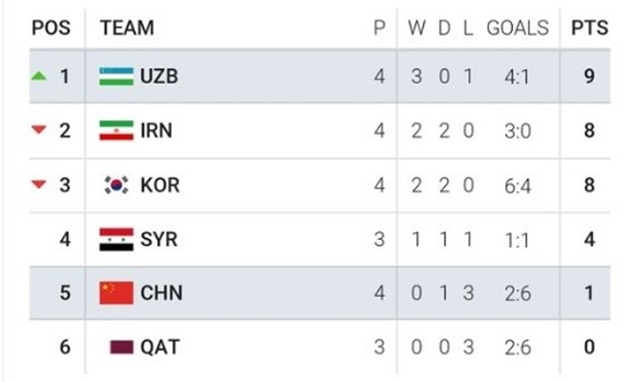Select the PTS column header
The height and width of the screenshot is (382, 630).
point(589,28)
